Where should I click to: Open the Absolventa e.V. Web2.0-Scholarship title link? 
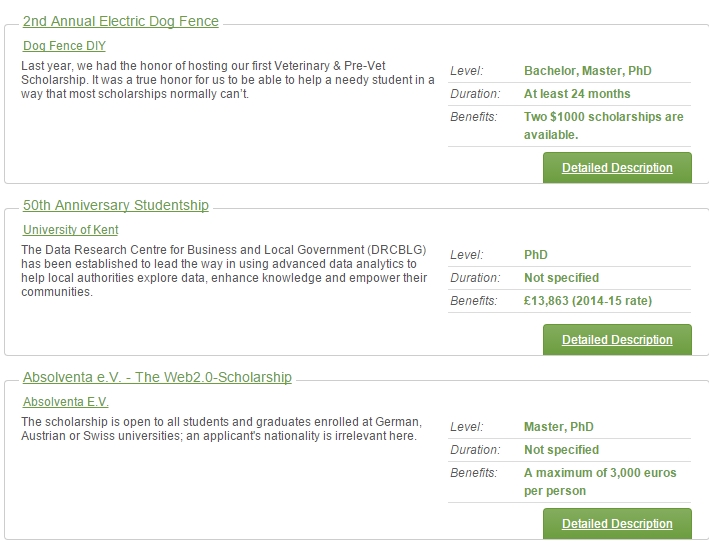pos(157,377)
